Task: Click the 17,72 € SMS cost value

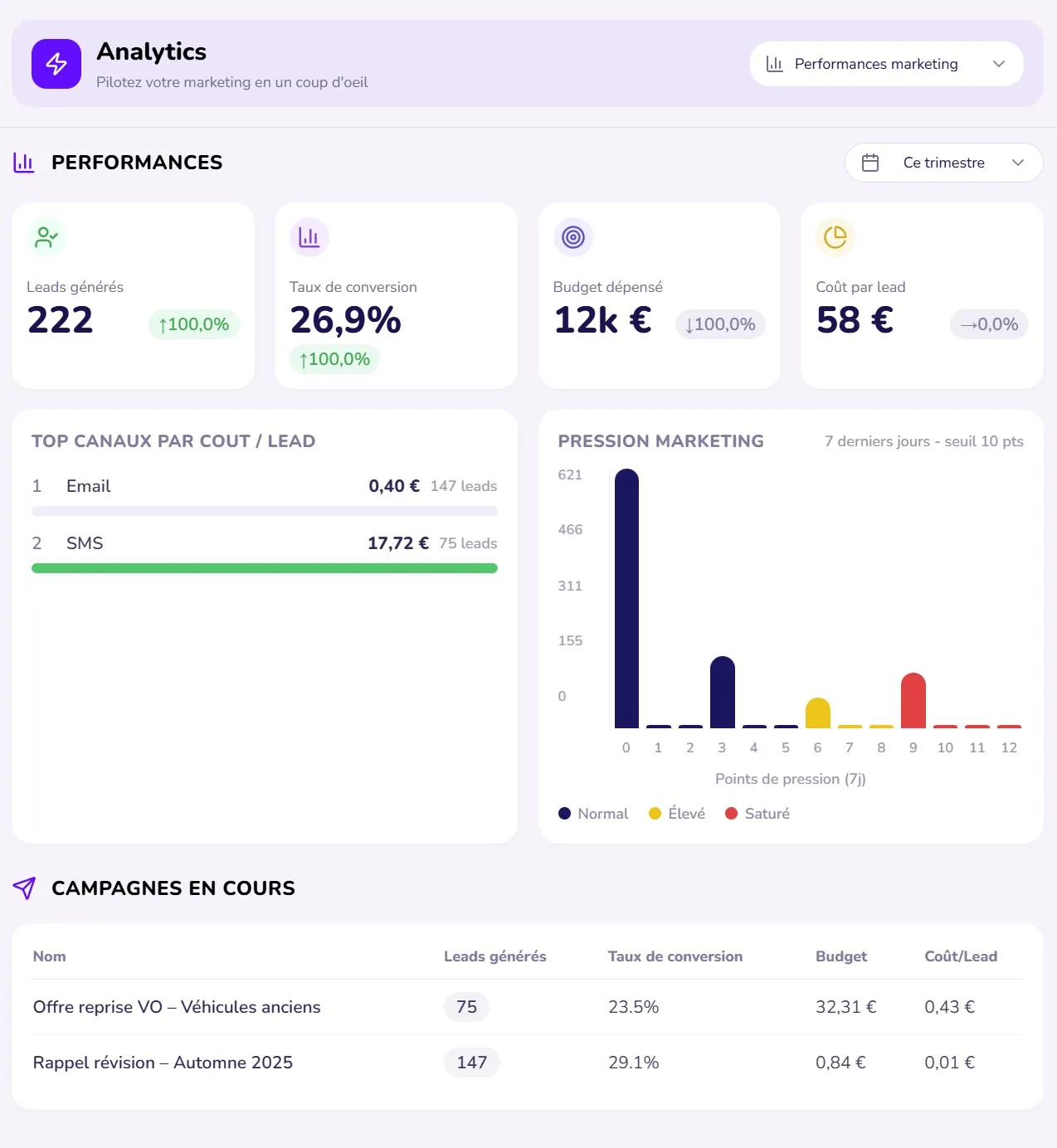Action: [x=398, y=543]
